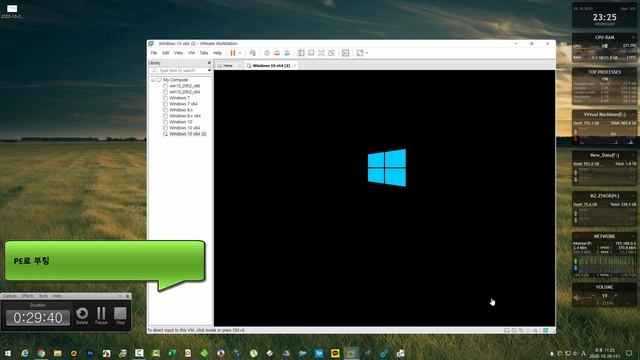This screenshot has width=640, height=360.
Task: Open the recorder's Tools menu
Action: (x=43, y=296)
